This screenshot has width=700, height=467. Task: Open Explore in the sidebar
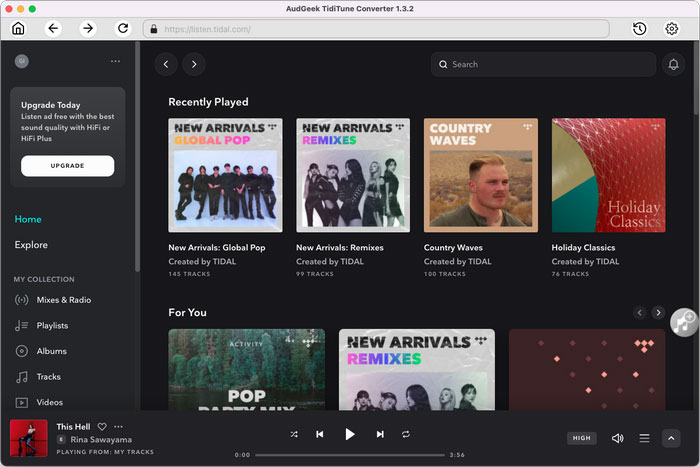[x=31, y=245]
